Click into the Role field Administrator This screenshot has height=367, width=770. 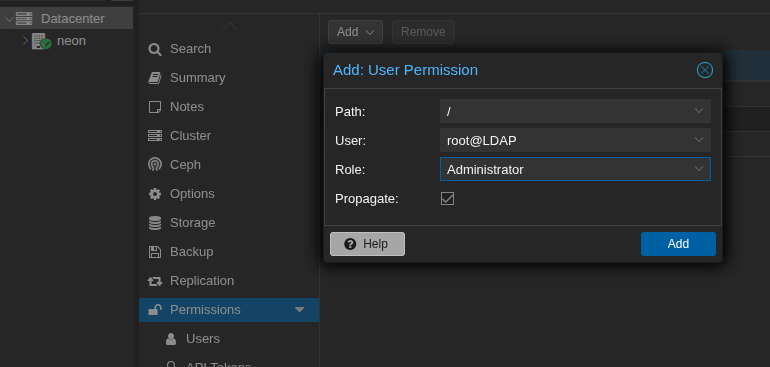coord(575,169)
